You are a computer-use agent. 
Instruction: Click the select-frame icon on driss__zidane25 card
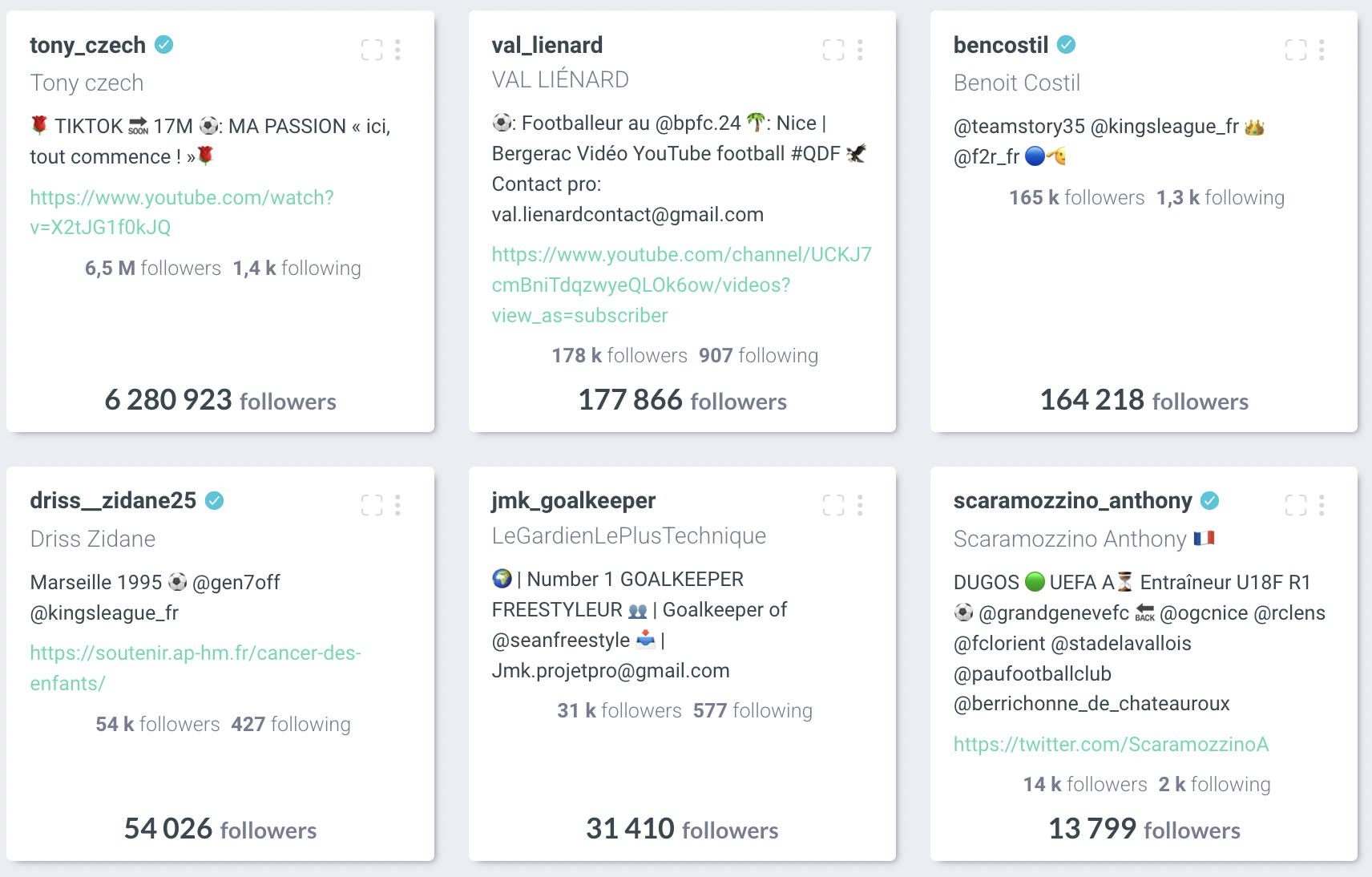[x=372, y=504]
